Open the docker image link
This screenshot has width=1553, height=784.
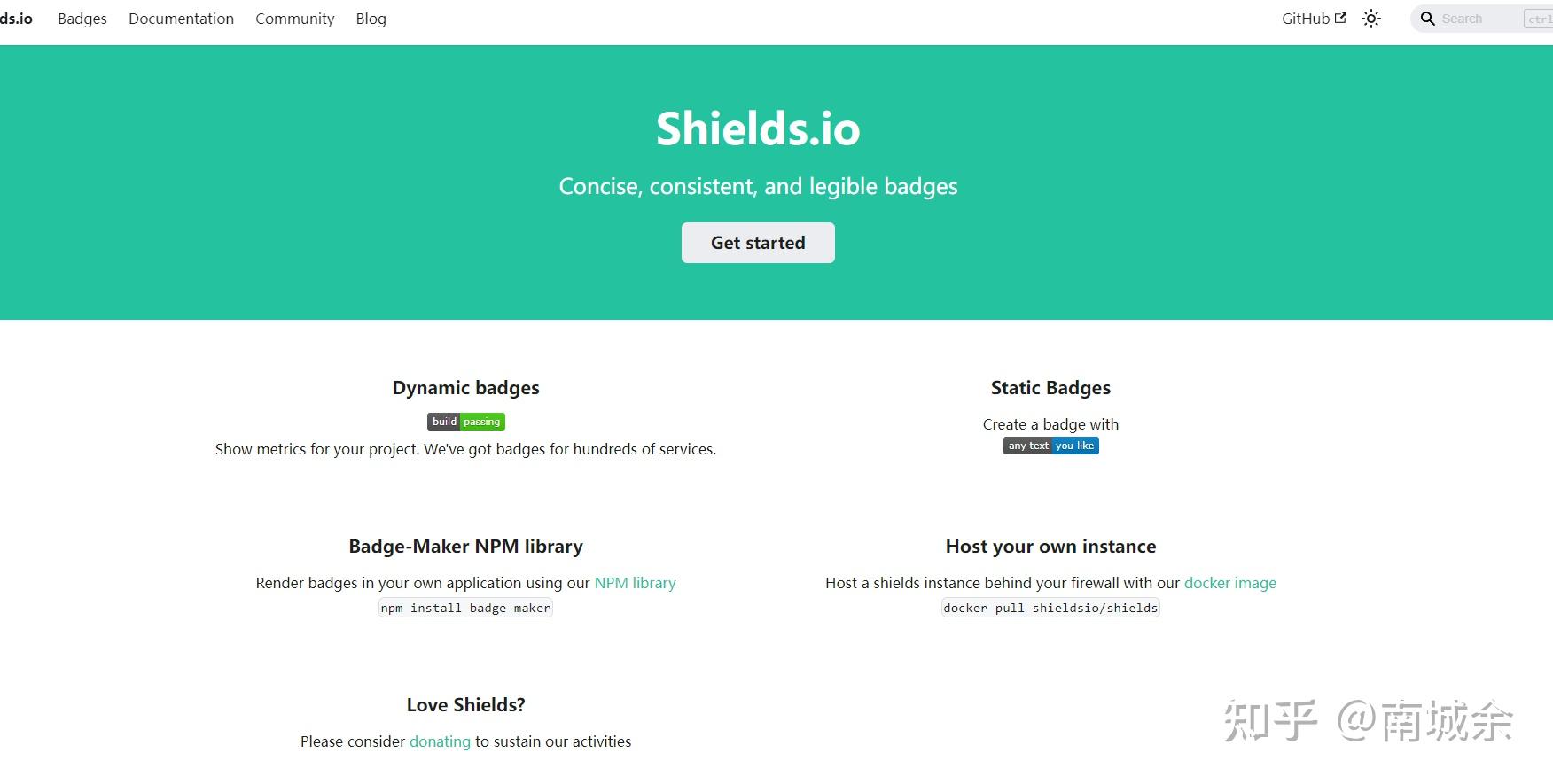1229,583
